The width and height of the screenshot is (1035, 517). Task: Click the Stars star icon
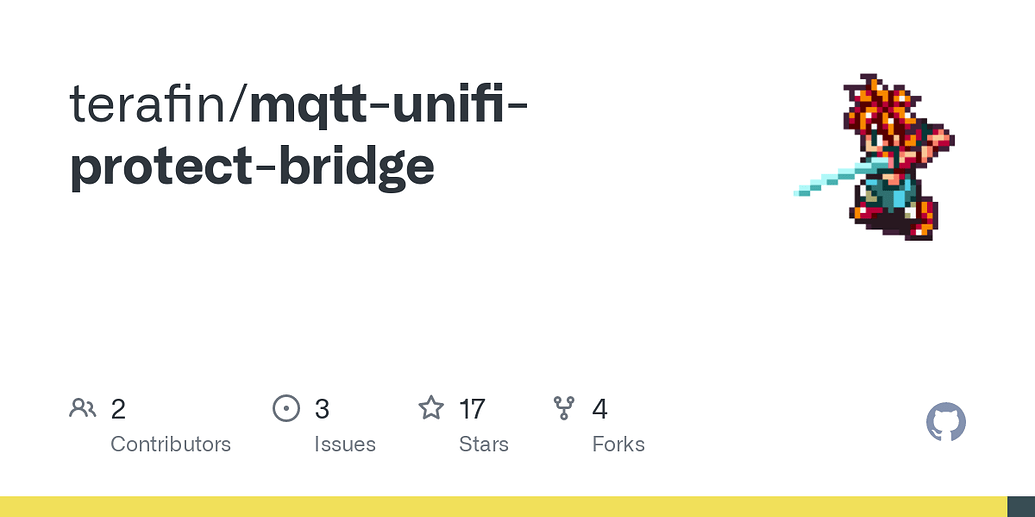431,408
